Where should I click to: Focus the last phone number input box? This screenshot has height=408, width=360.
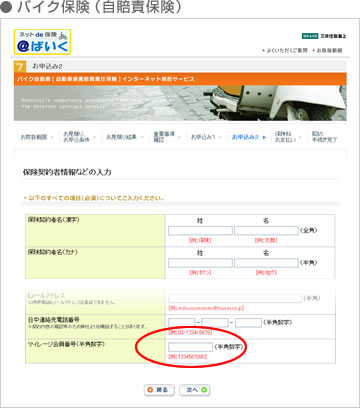pos(248,323)
